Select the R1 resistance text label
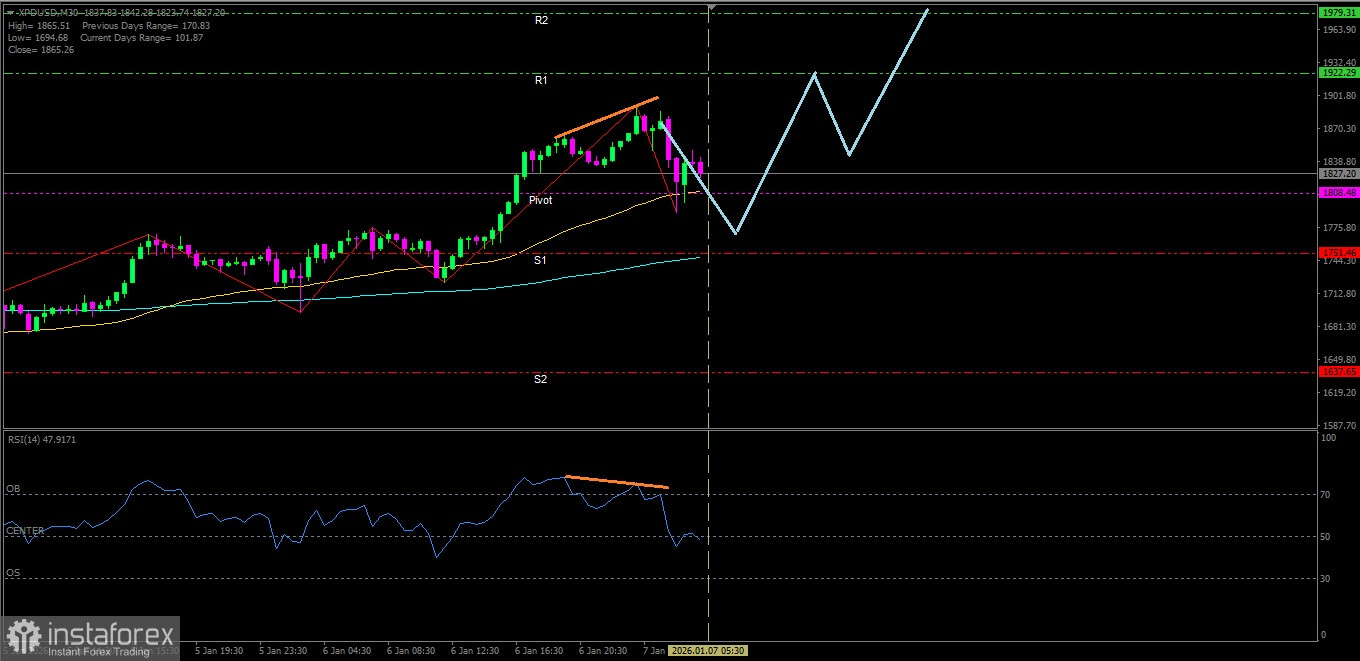This screenshot has height=661, width=1360. (x=541, y=80)
